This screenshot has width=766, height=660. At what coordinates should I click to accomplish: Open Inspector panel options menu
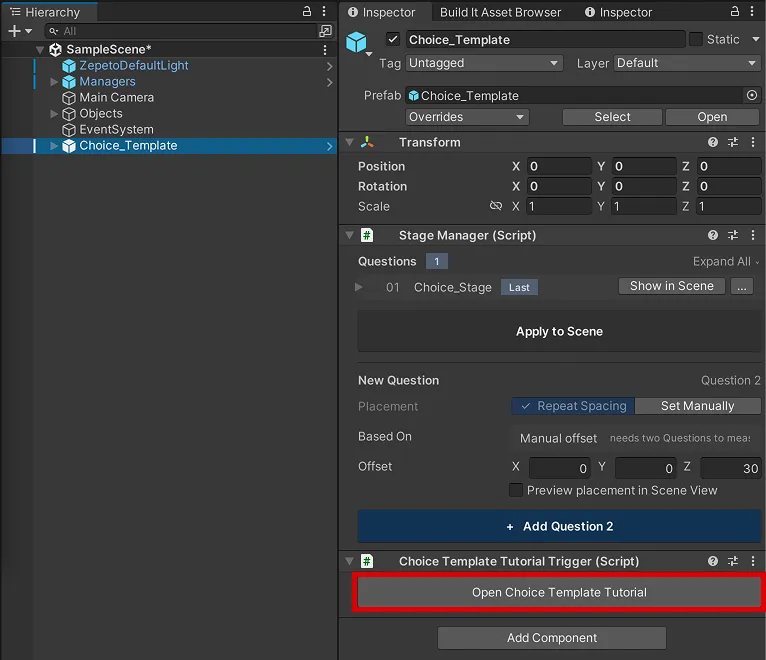(752, 11)
